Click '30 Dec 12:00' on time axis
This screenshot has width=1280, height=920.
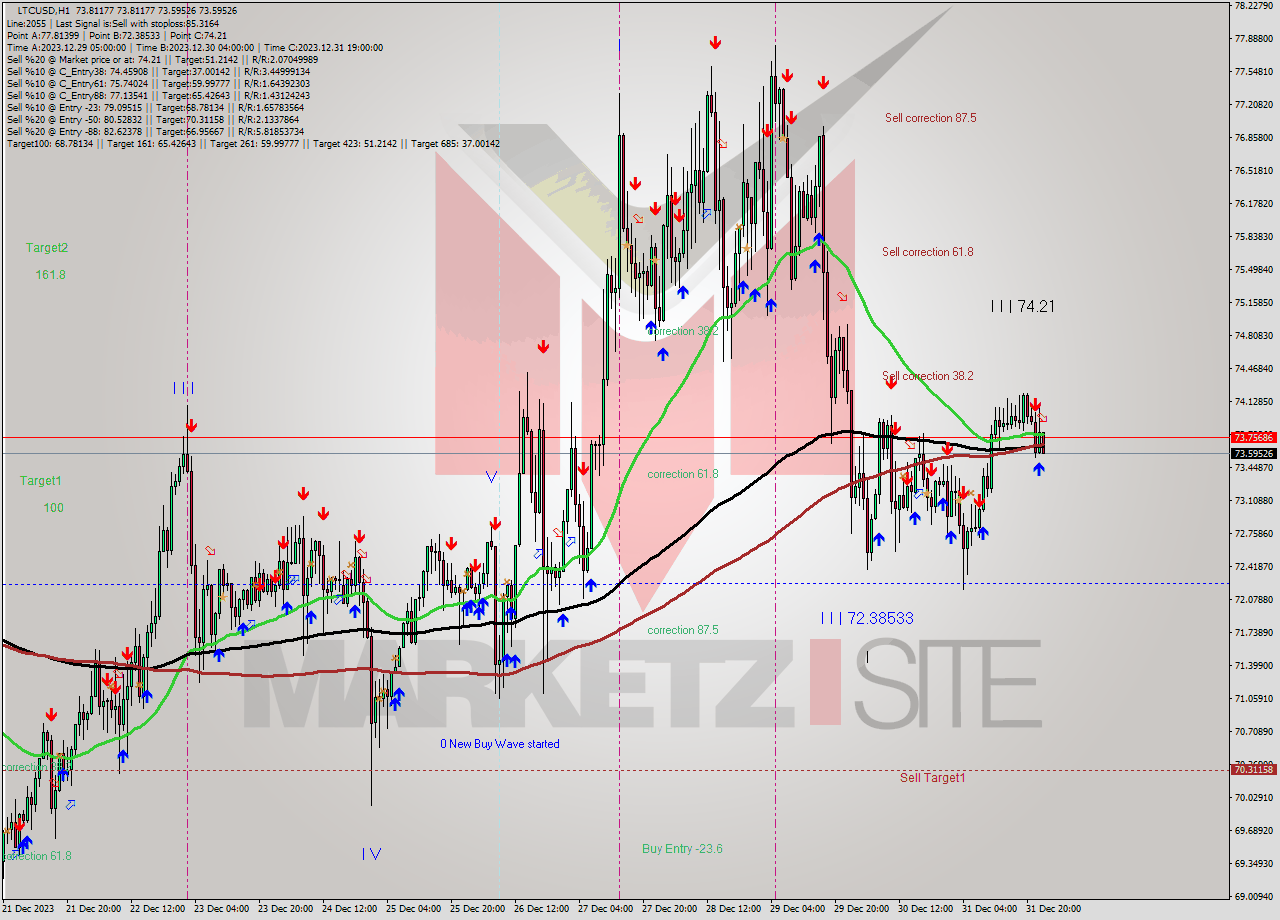pyautogui.click(x=925, y=909)
